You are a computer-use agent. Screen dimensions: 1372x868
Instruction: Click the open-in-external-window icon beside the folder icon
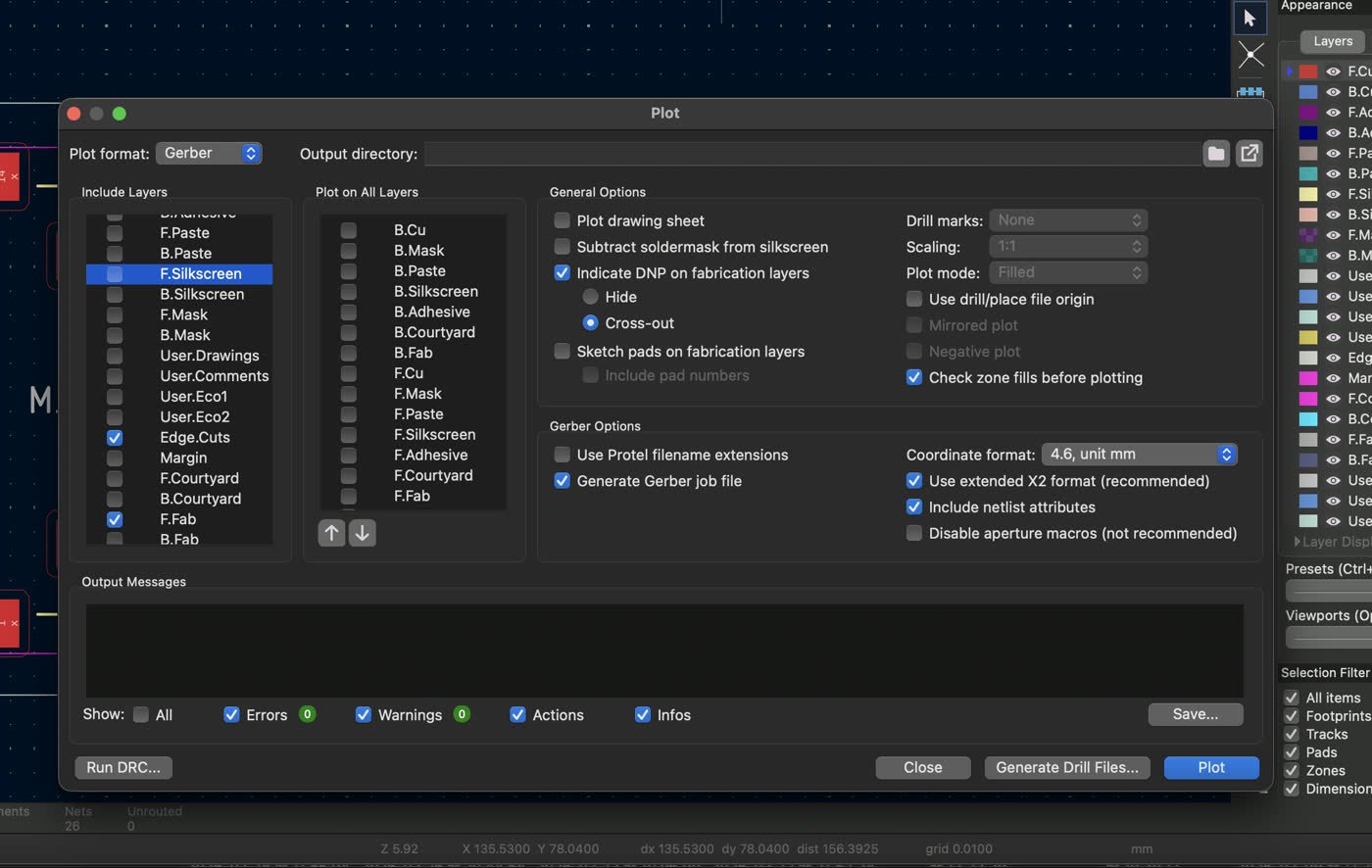tap(1249, 153)
